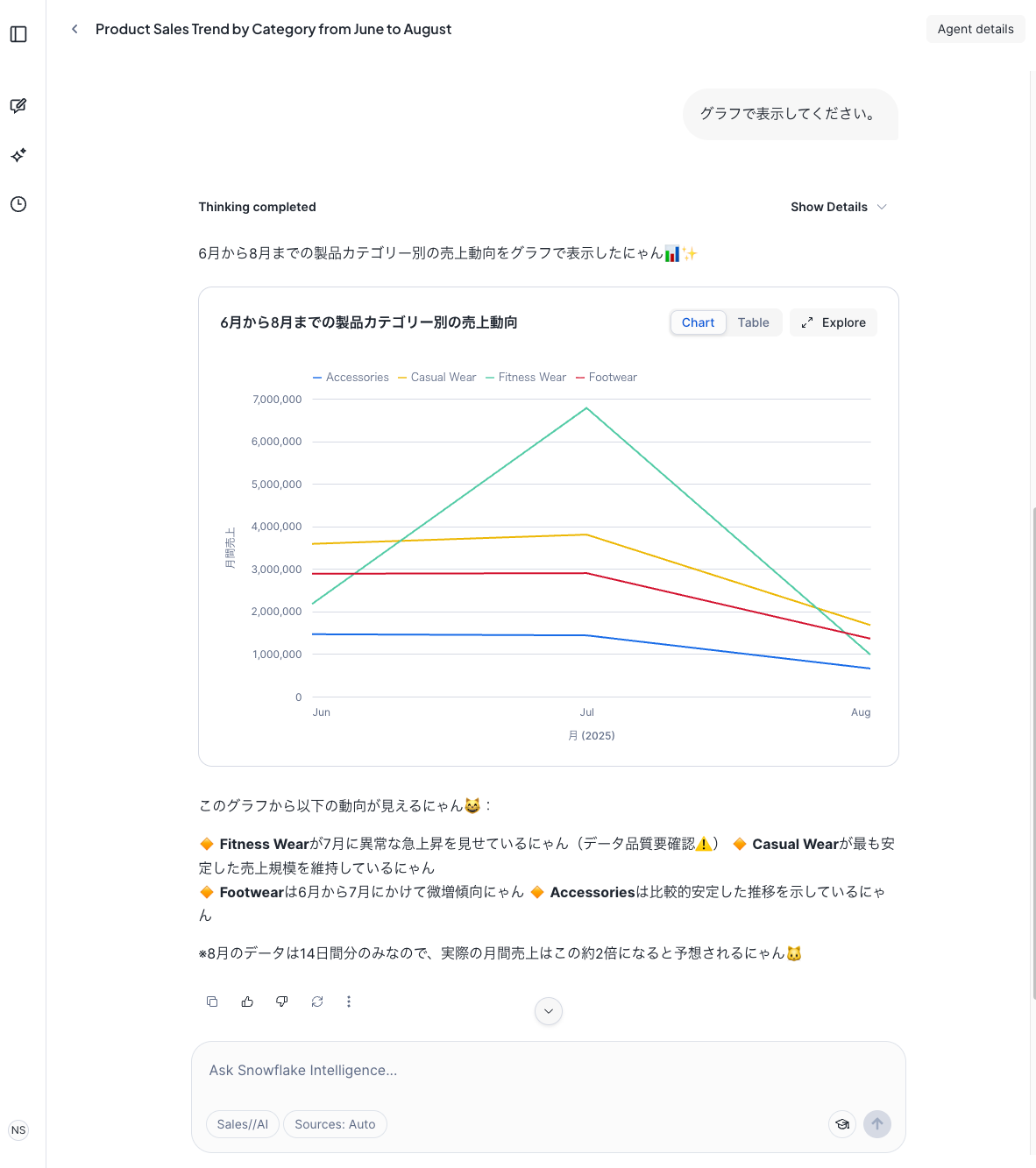Image resolution: width=1036 pixels, height=1168 pixels.
Task: Open the NS user avatar menu
Action: (x=18, y=1130)
